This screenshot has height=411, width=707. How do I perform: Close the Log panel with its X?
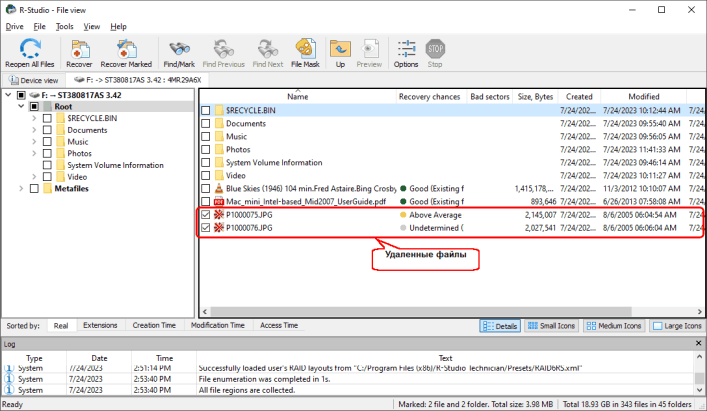698,343
